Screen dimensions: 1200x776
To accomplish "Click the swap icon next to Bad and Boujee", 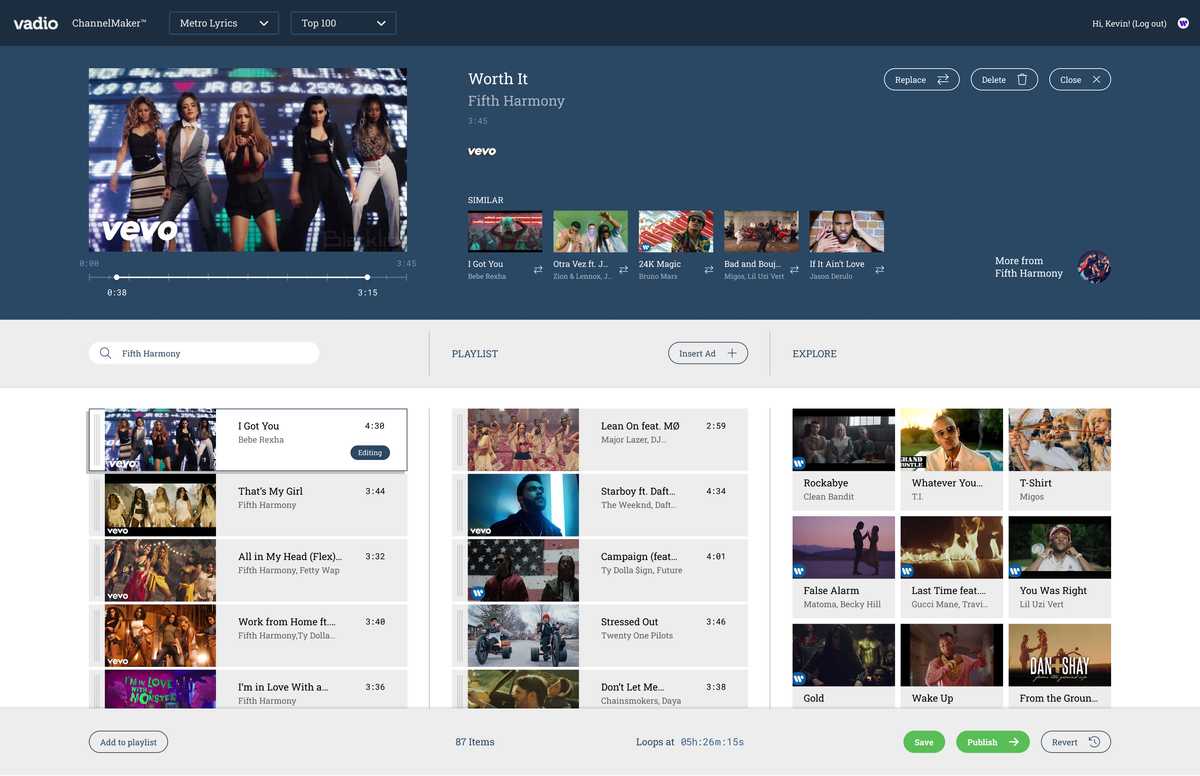I will tap(794, 270).
